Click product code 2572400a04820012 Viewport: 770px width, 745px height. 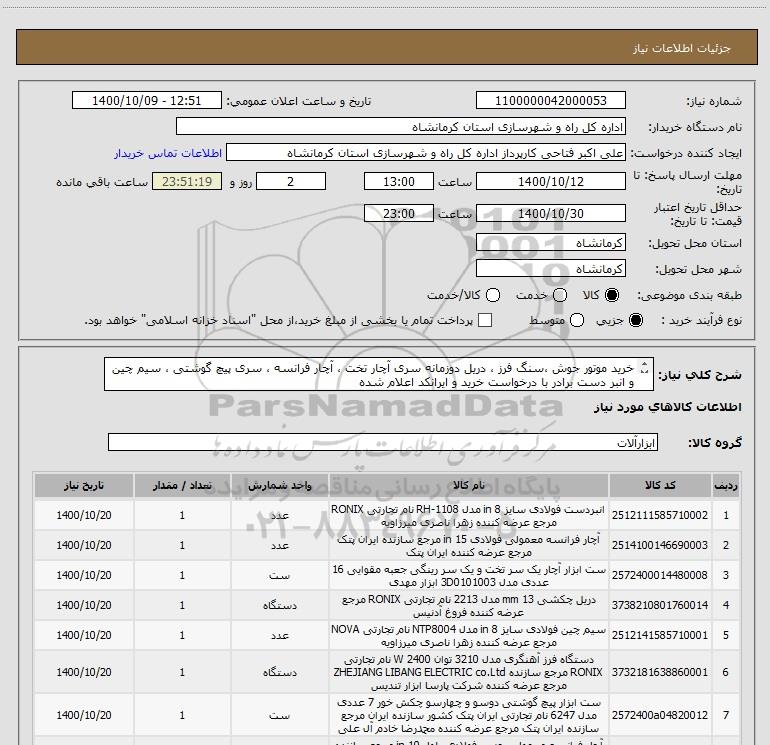point(660,715)
